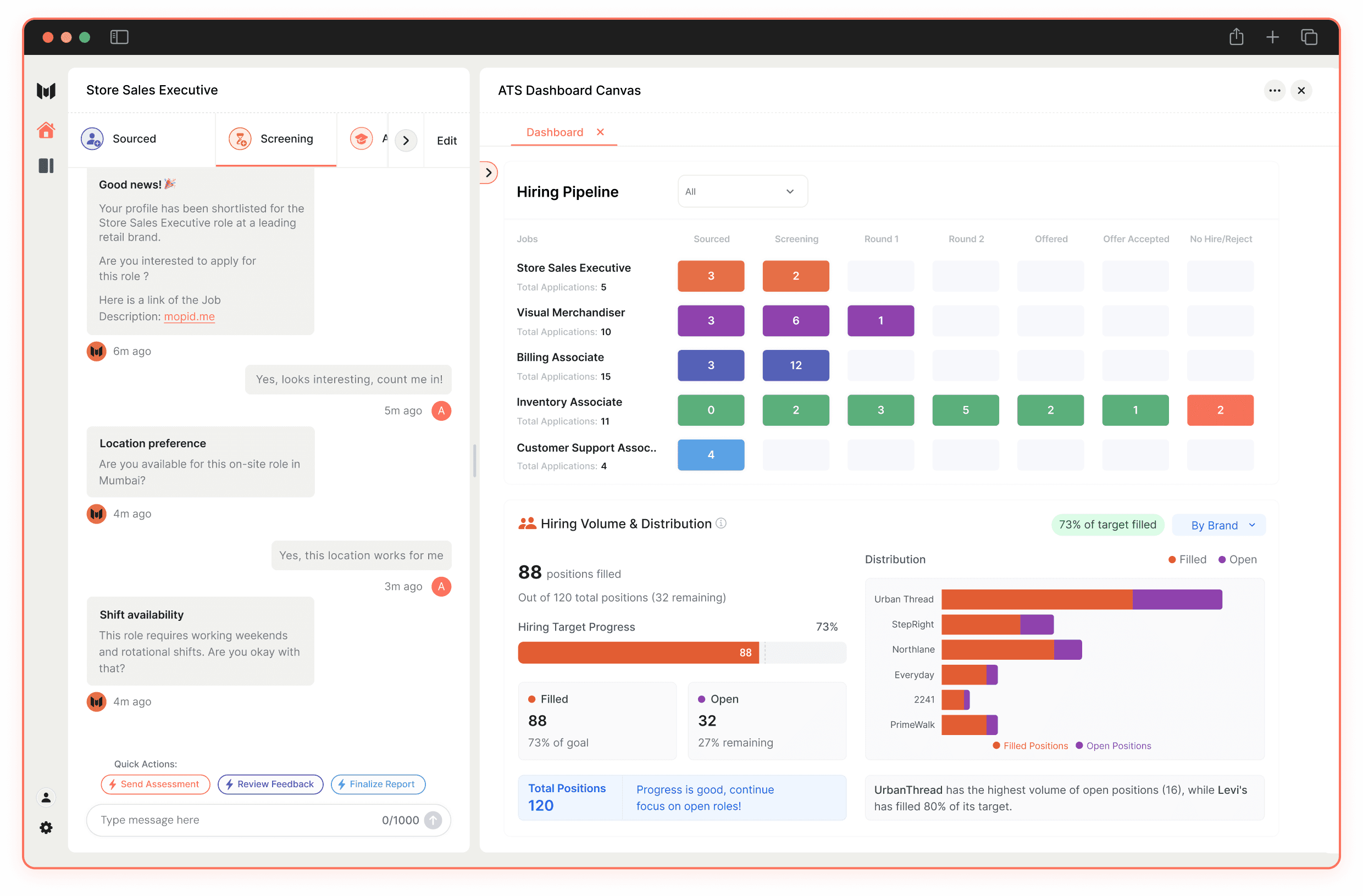This screenshot has height=896, width=1363.
Task: Click the info icon beside Hiring Volume
Action: point(721,524)
